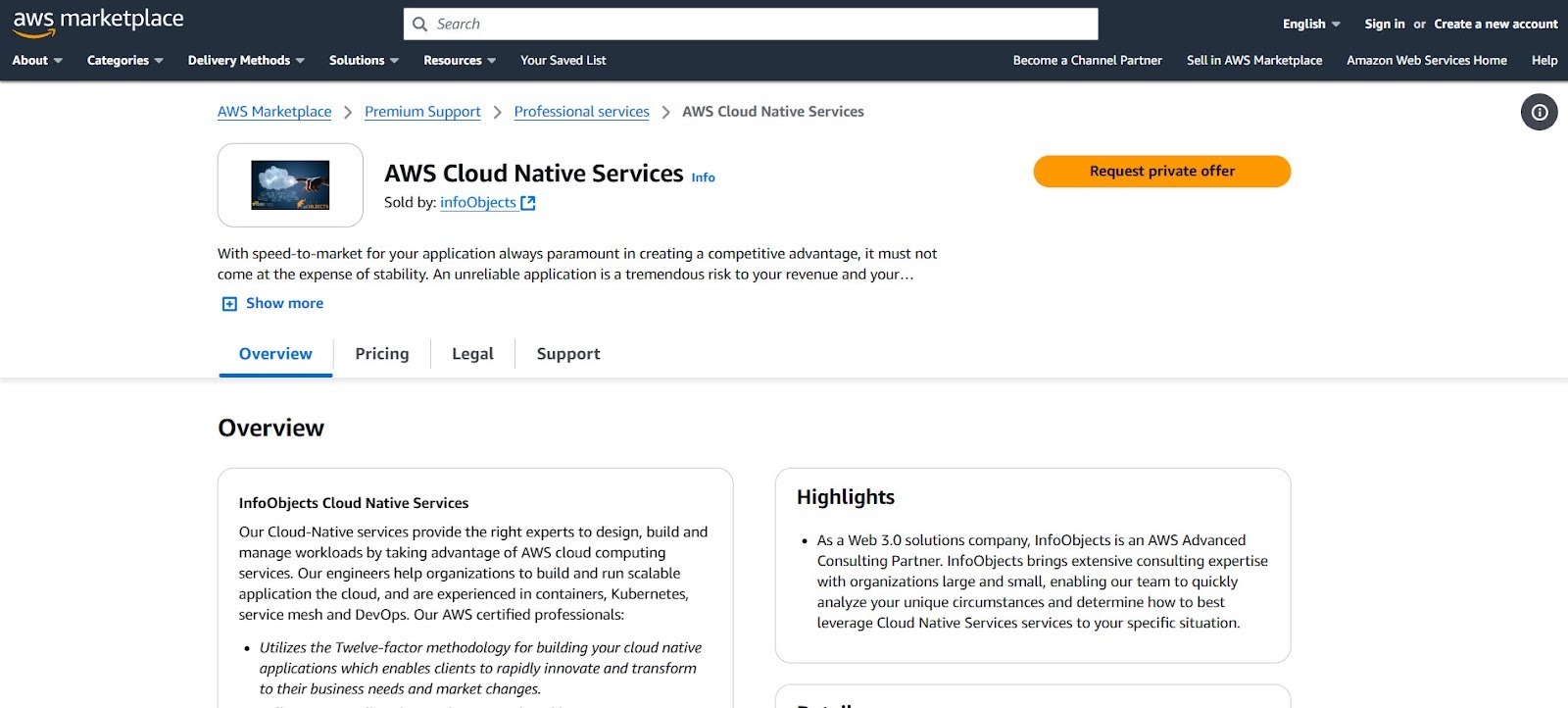The height and width of the screenshot is (708, 1568).
Task: Switch to the Overview tab
Action: pos(275,354)
